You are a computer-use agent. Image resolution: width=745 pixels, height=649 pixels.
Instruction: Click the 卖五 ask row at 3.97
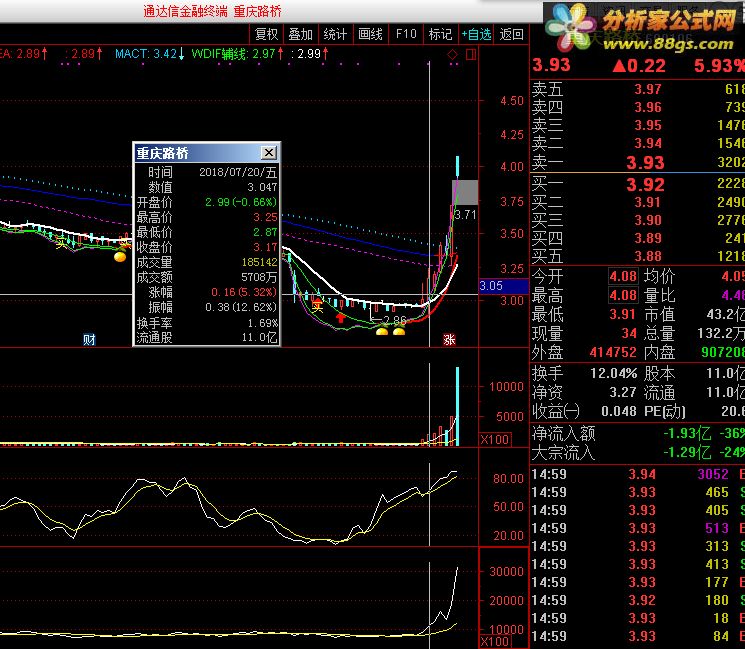coord(638,89)
